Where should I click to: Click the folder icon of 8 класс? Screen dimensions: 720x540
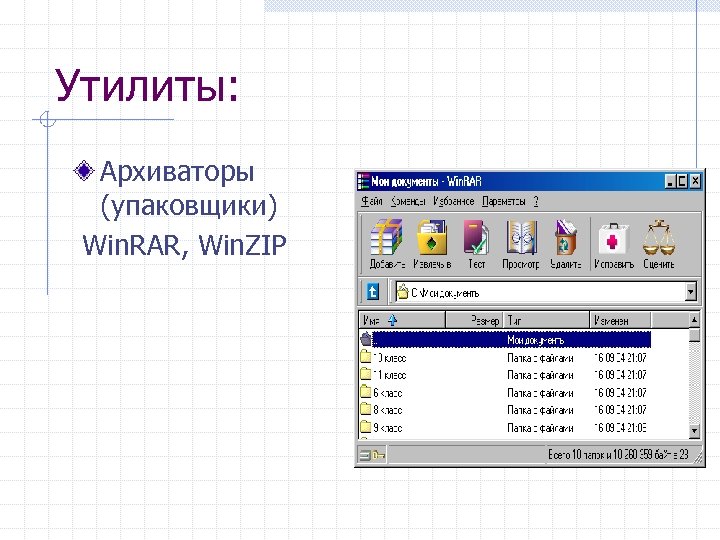click(366, 409)
